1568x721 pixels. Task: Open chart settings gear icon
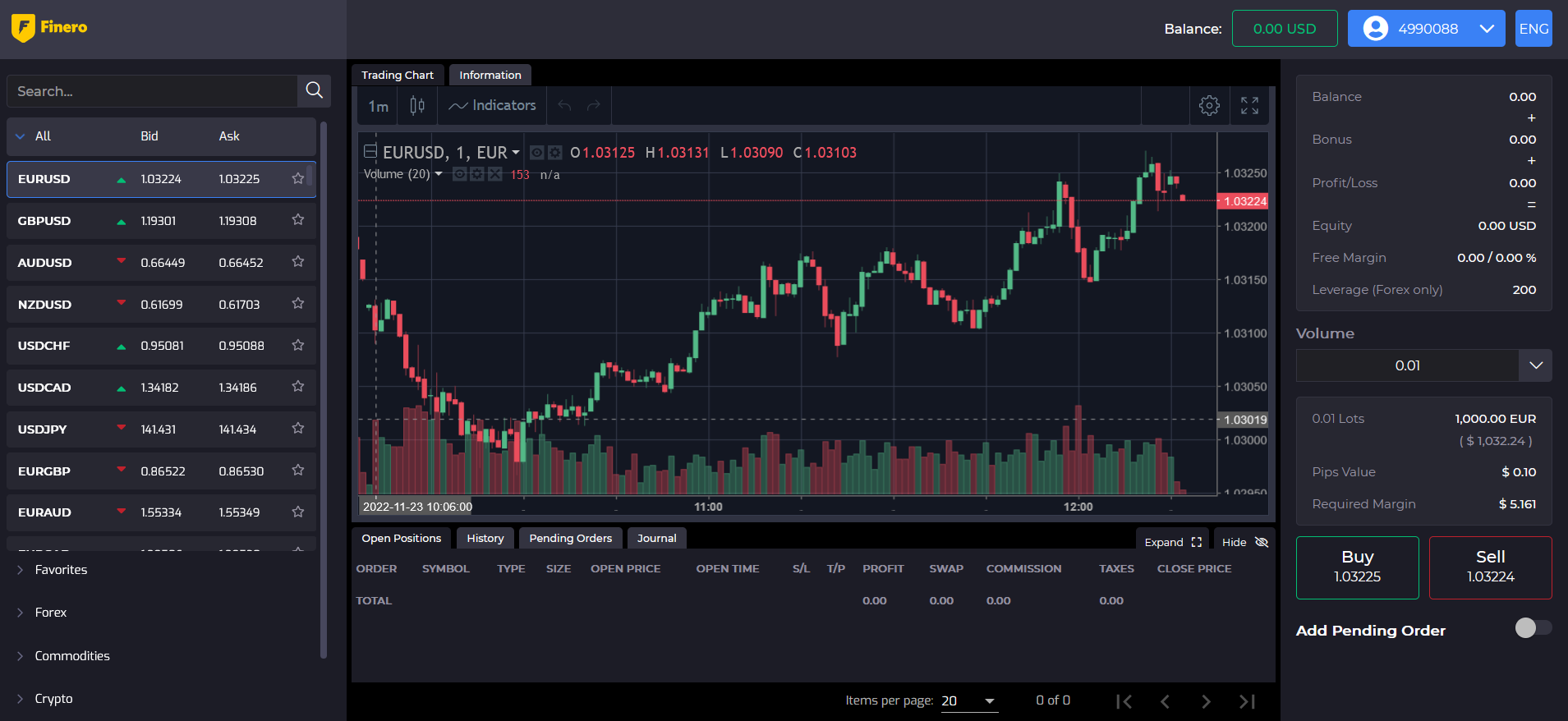[x=1209, y=105]
